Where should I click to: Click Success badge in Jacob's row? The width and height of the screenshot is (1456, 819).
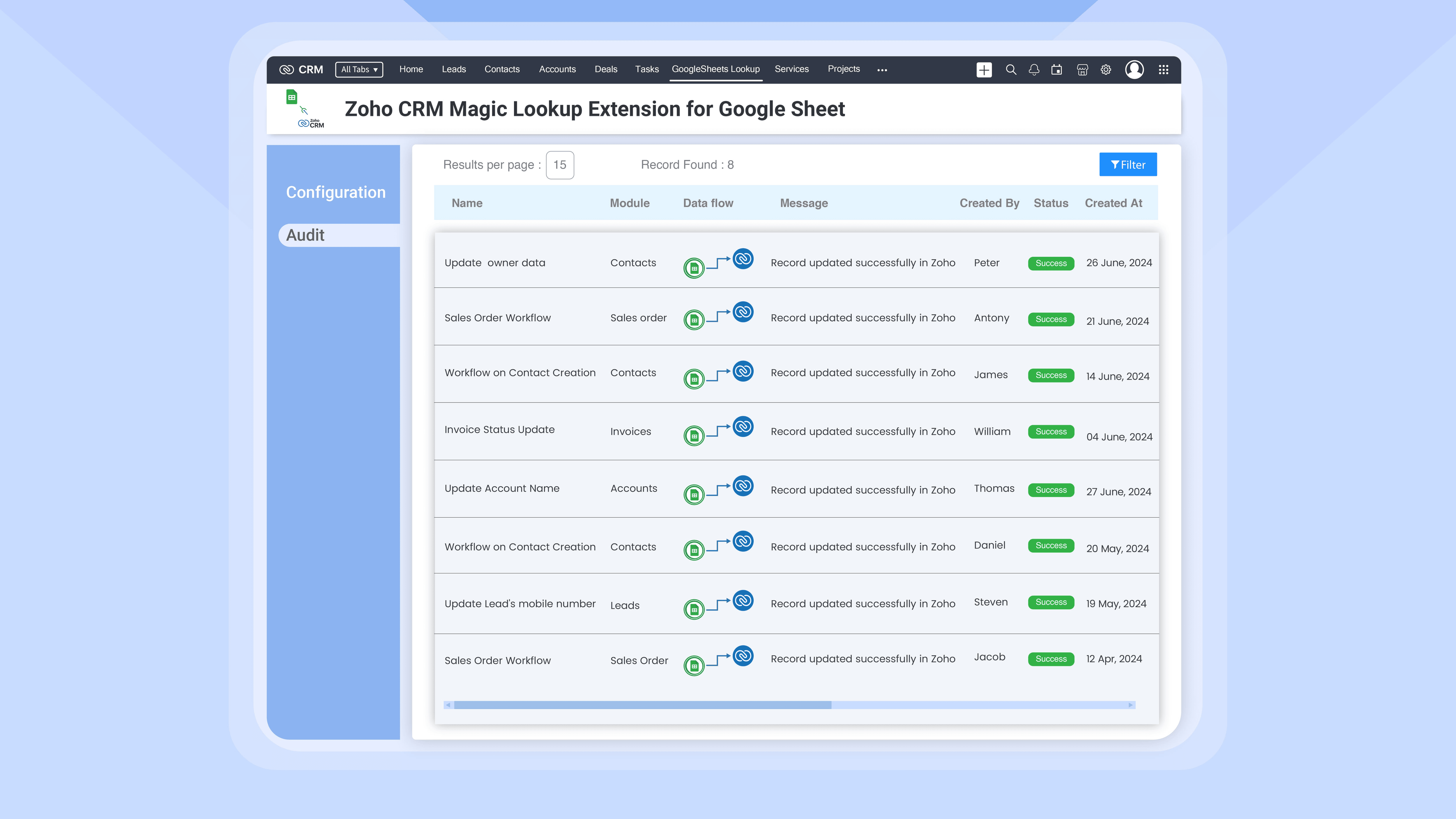tap(1051, 659)
